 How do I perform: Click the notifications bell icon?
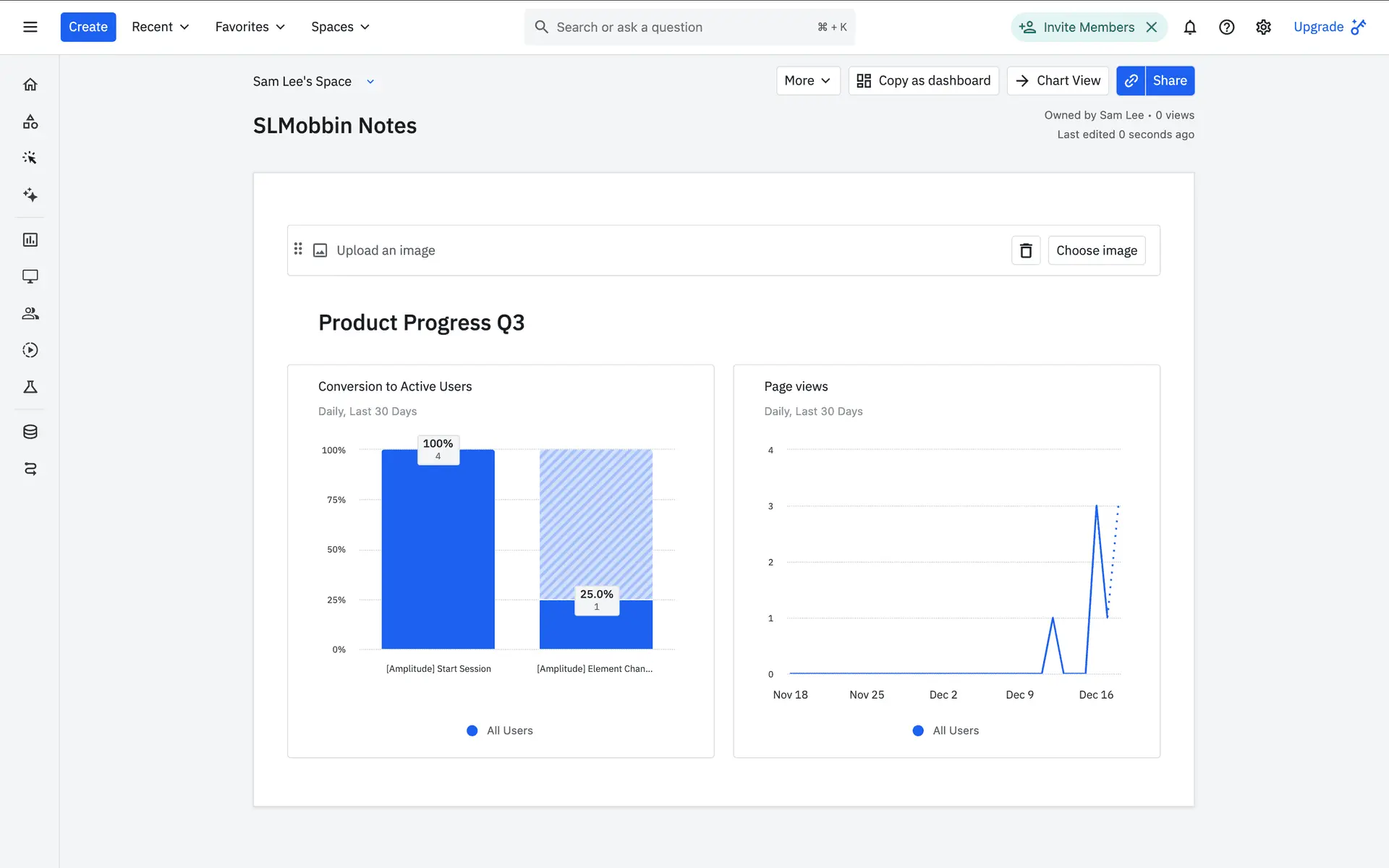pos(1189,27)
